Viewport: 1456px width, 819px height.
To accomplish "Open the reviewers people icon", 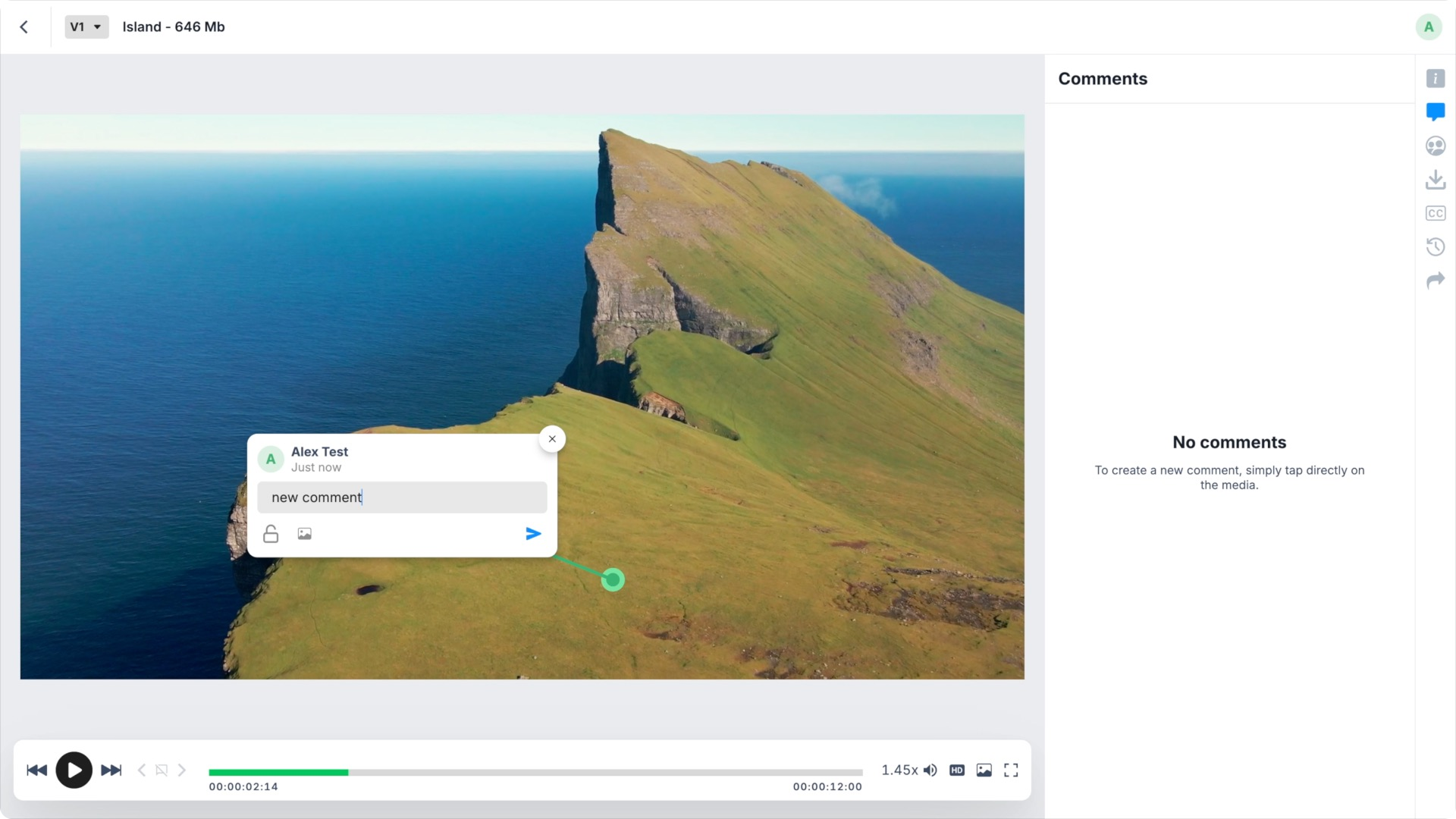I will 1435,146.
